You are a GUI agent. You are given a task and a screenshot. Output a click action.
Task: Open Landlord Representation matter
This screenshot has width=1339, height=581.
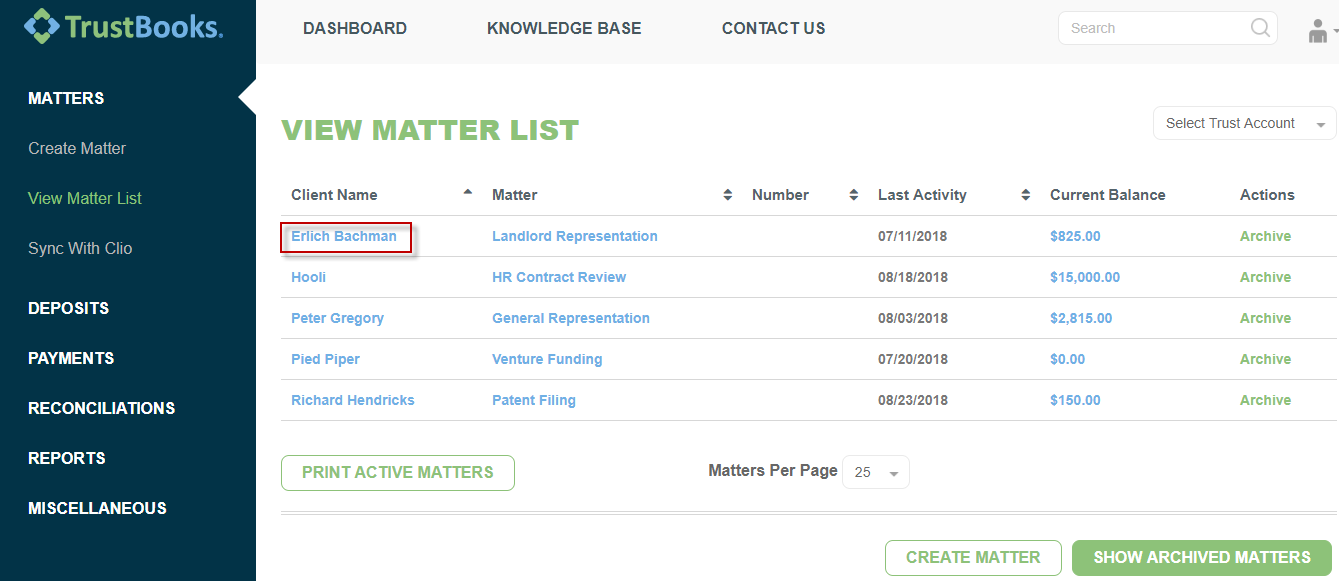pyautogui.click(x=575, y=237)
